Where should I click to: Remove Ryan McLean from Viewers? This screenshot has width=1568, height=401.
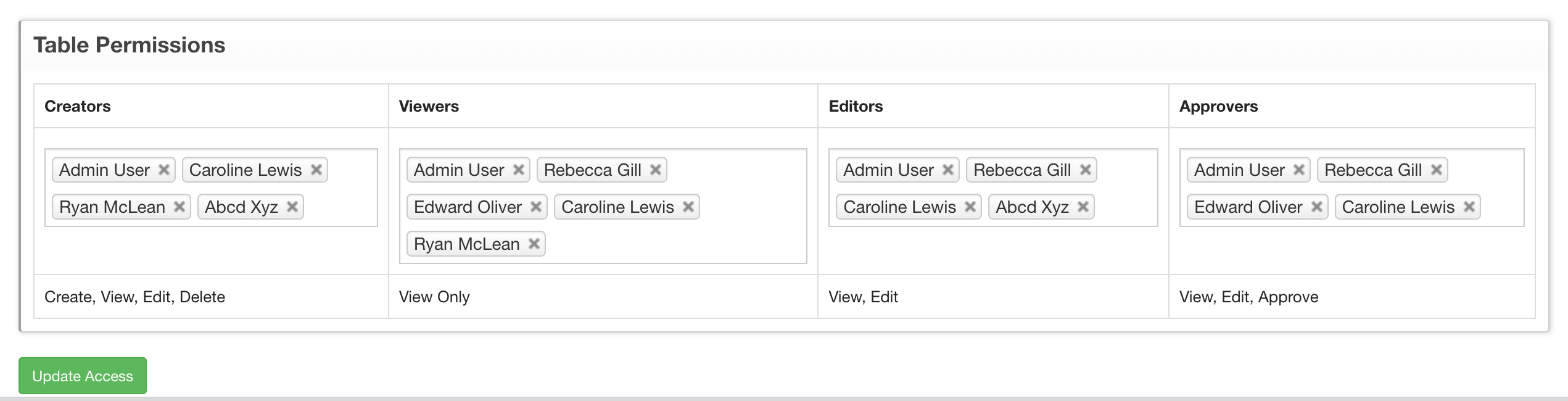(534, 244)
